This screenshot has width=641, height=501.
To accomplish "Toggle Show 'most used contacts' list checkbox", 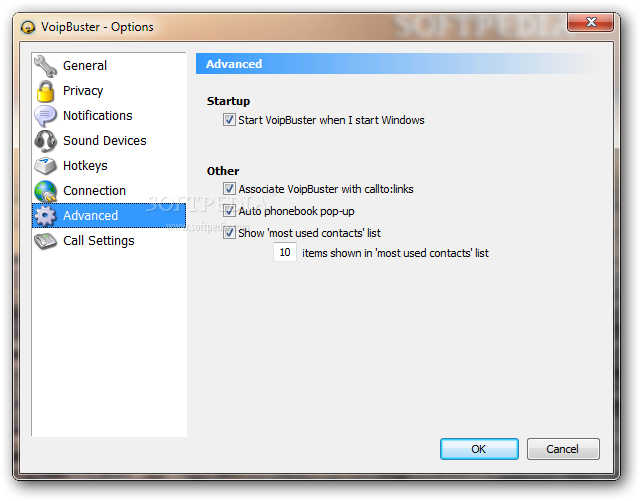I will (x=229, y=233).
